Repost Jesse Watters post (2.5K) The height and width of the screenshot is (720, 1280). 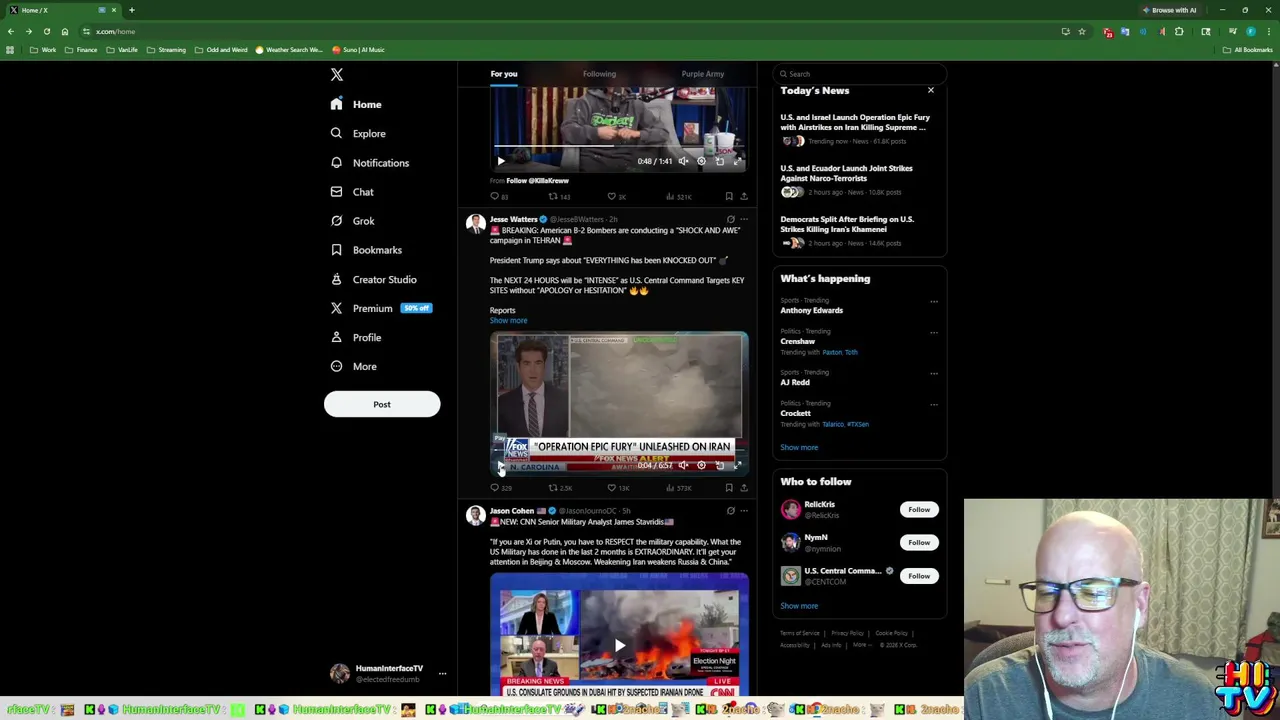[x=560, y=488]
